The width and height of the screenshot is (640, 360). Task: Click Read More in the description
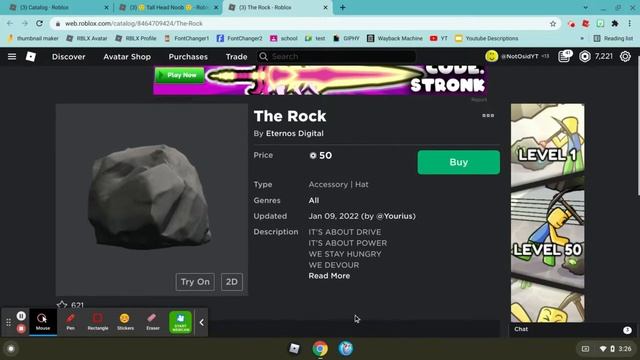click(x=329, y=276)
